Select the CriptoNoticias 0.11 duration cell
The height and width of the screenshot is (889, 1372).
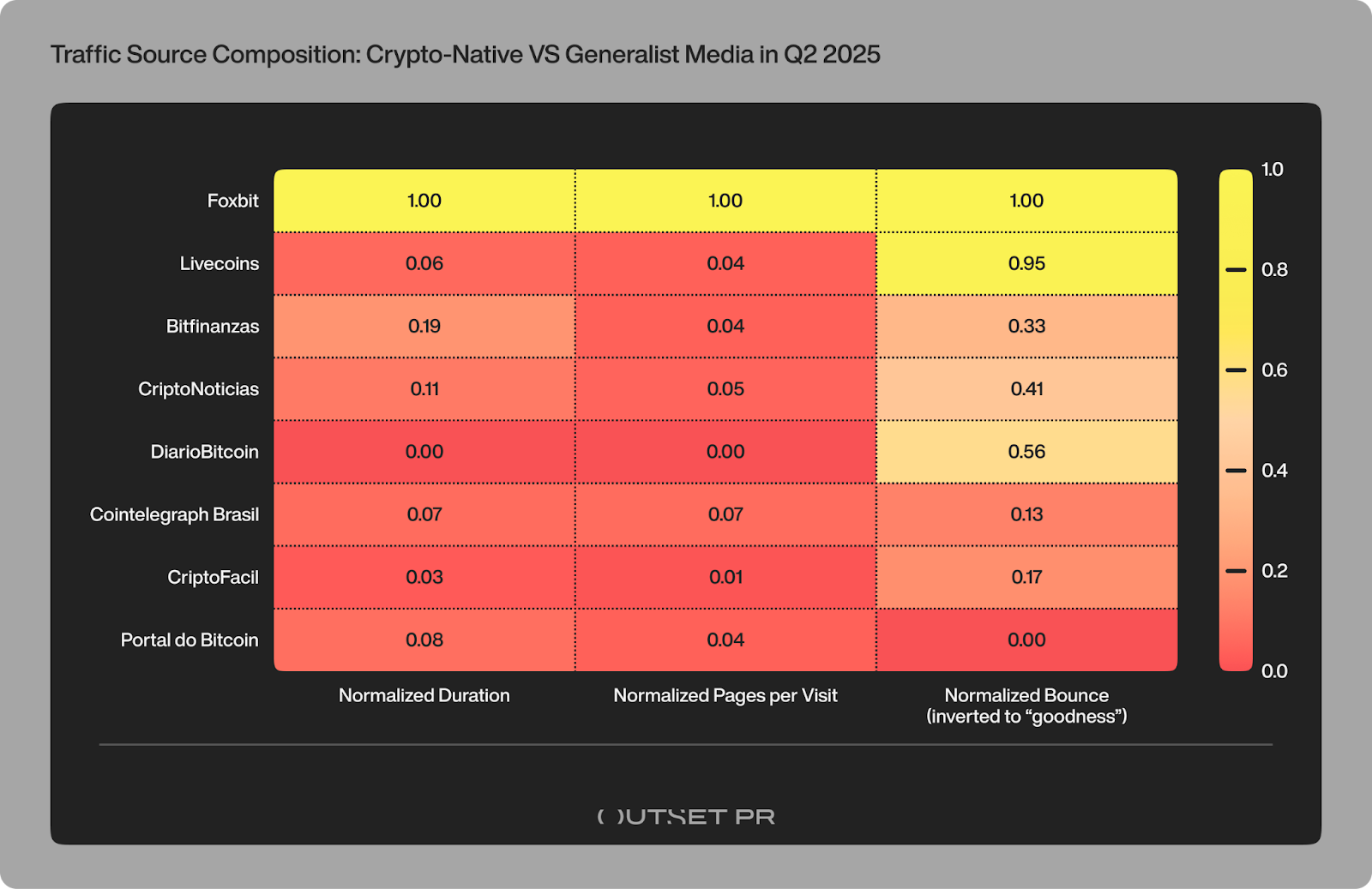424,389
